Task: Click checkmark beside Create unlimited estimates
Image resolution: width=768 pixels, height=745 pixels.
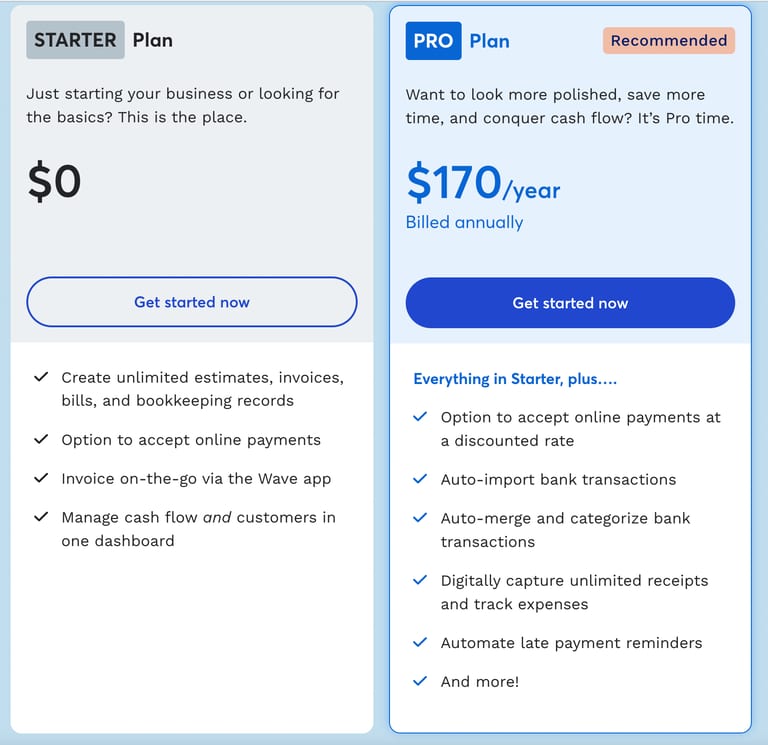Action: pos(41,377)
